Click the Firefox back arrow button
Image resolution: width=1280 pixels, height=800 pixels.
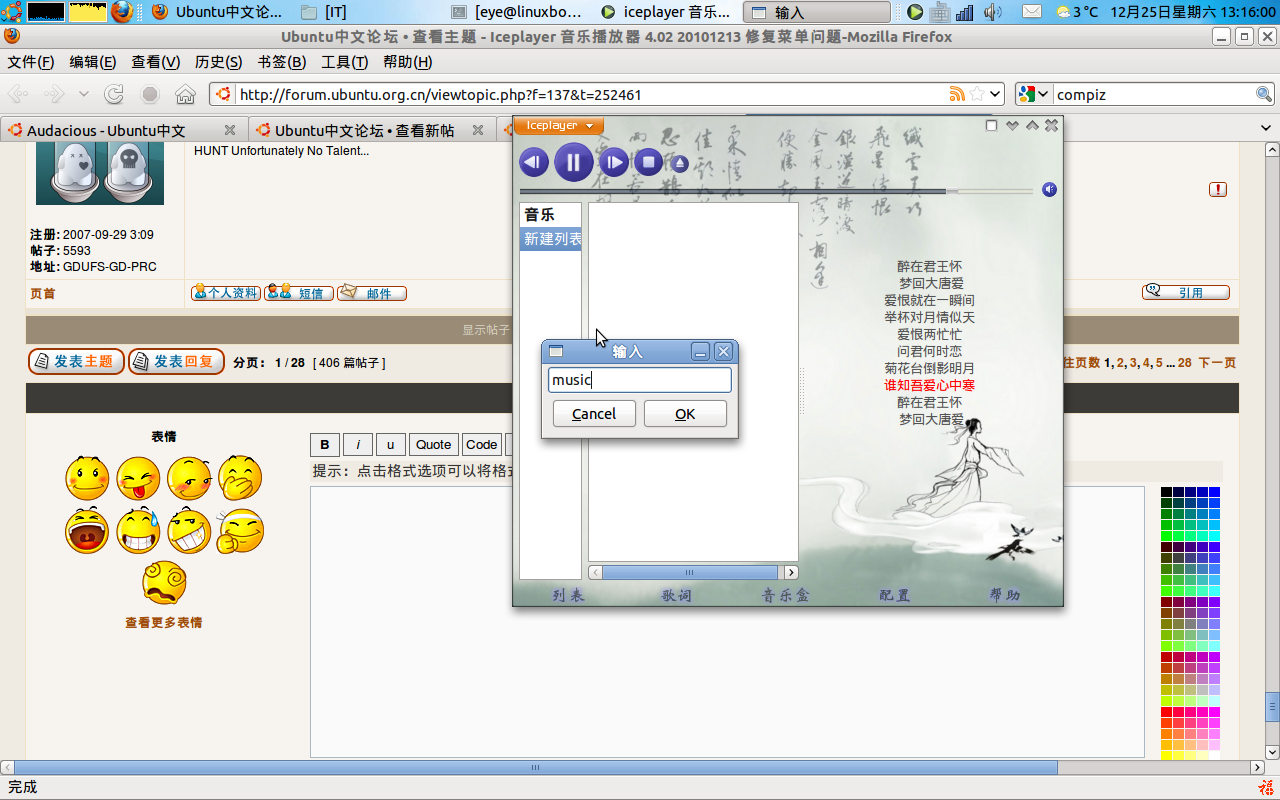pos(19,95)
